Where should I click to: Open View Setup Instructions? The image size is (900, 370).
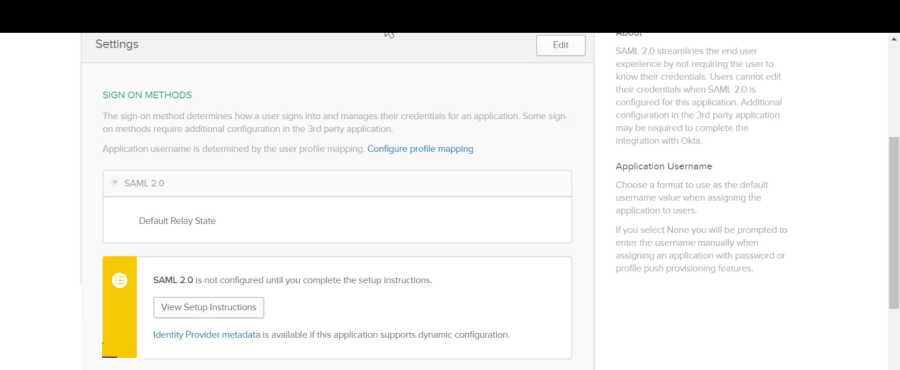pyautogui.click(x=208, y=307)
